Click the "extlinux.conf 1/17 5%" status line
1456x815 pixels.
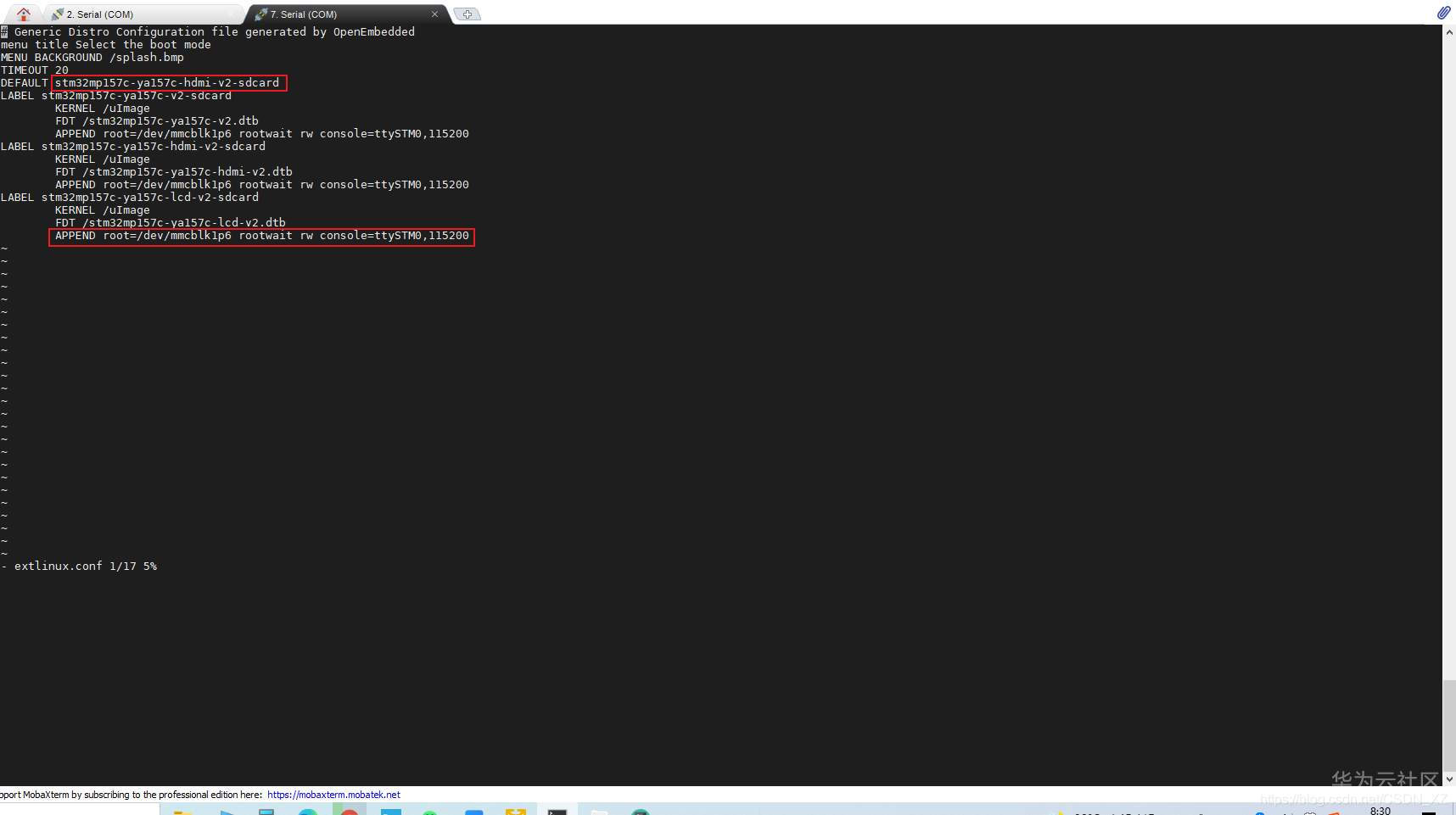[79, 566]
